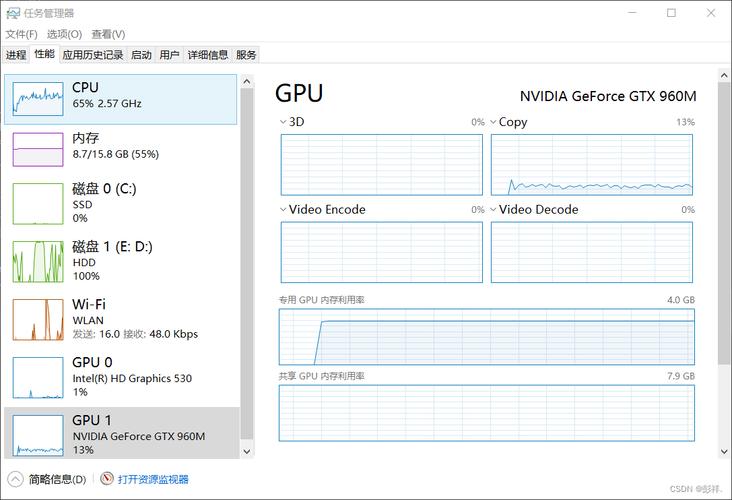The width and height of the screenshot is (732, 500).
Task: Click right pane scrollbar down arrow
Action: coord(724,451)
